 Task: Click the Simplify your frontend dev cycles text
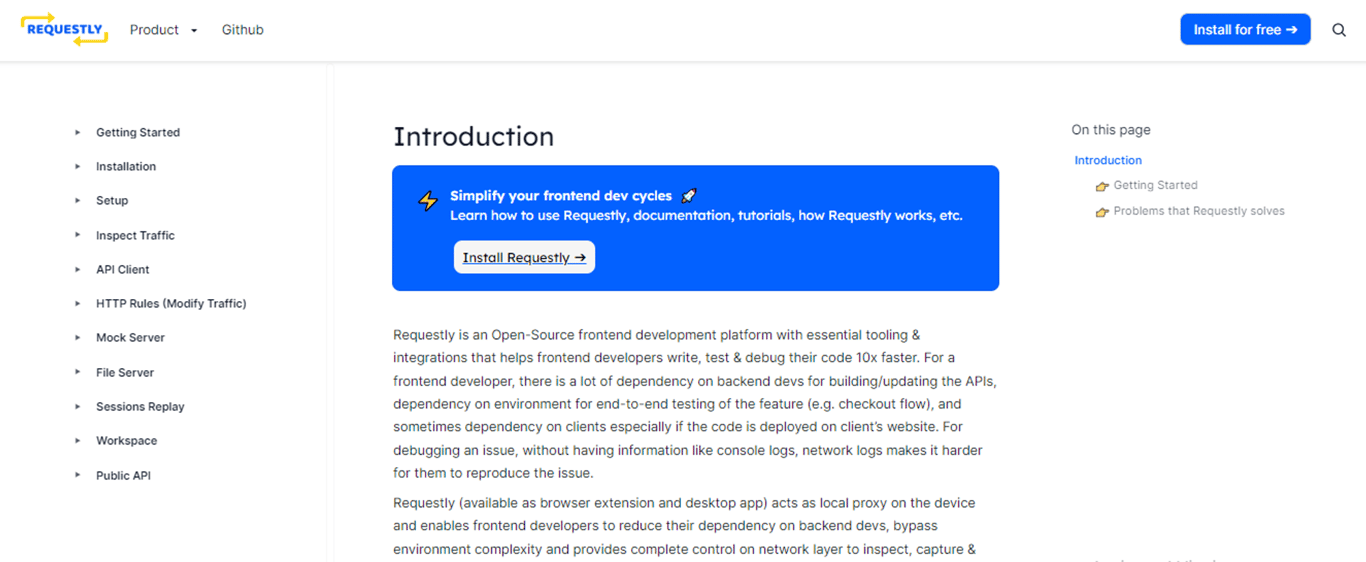(560, 196)
